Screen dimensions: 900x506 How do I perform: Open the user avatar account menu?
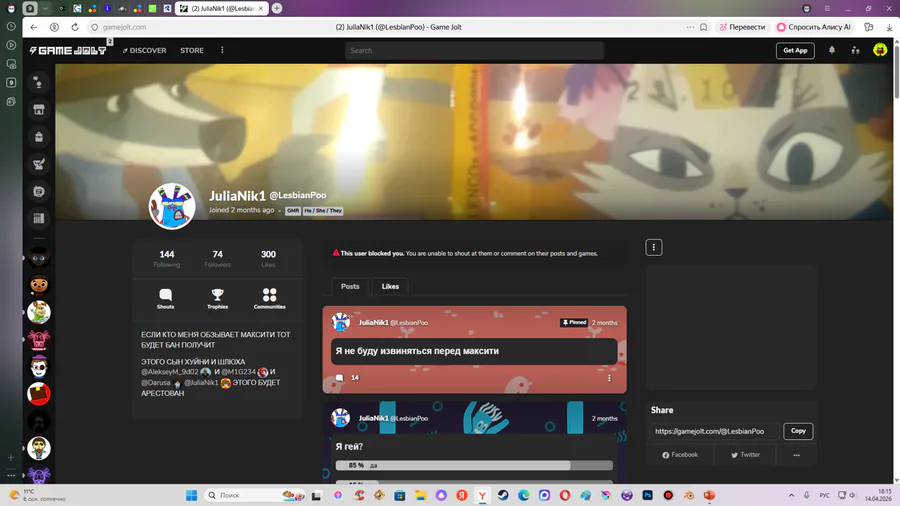coord(879,50)
